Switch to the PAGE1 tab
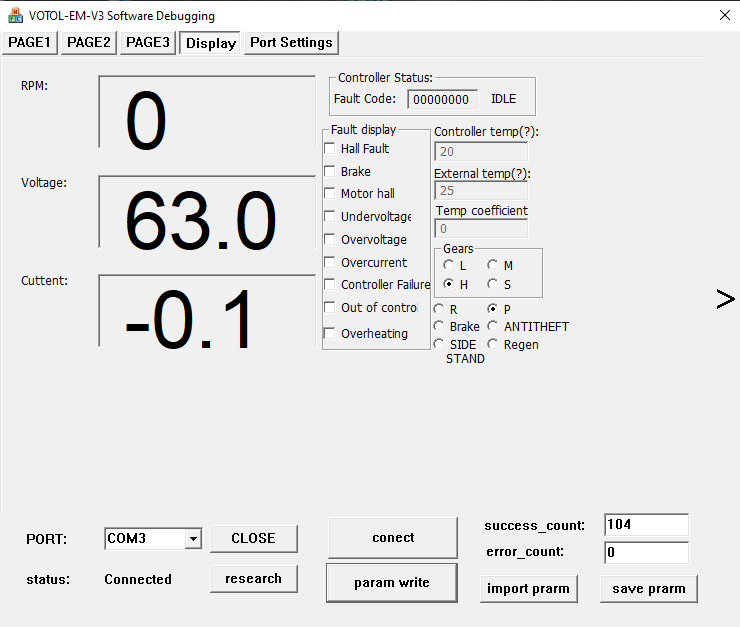The image size is (740, 627). pos(30,42)
